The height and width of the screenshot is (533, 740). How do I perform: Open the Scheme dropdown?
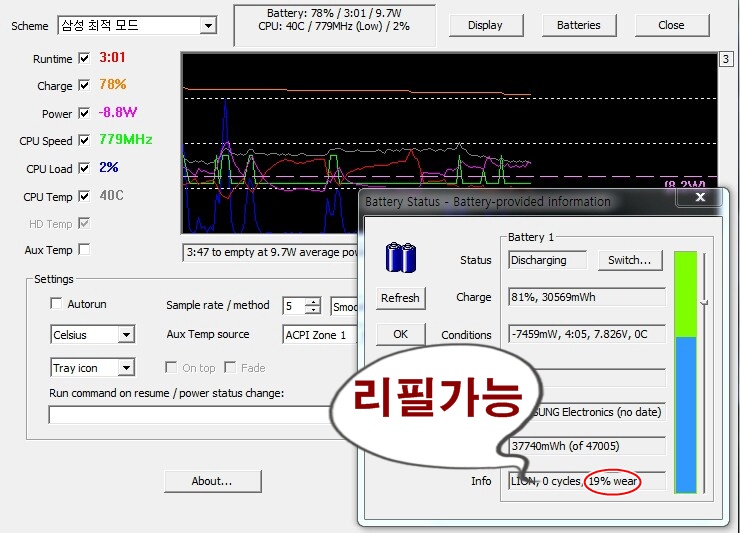[208, 25]
